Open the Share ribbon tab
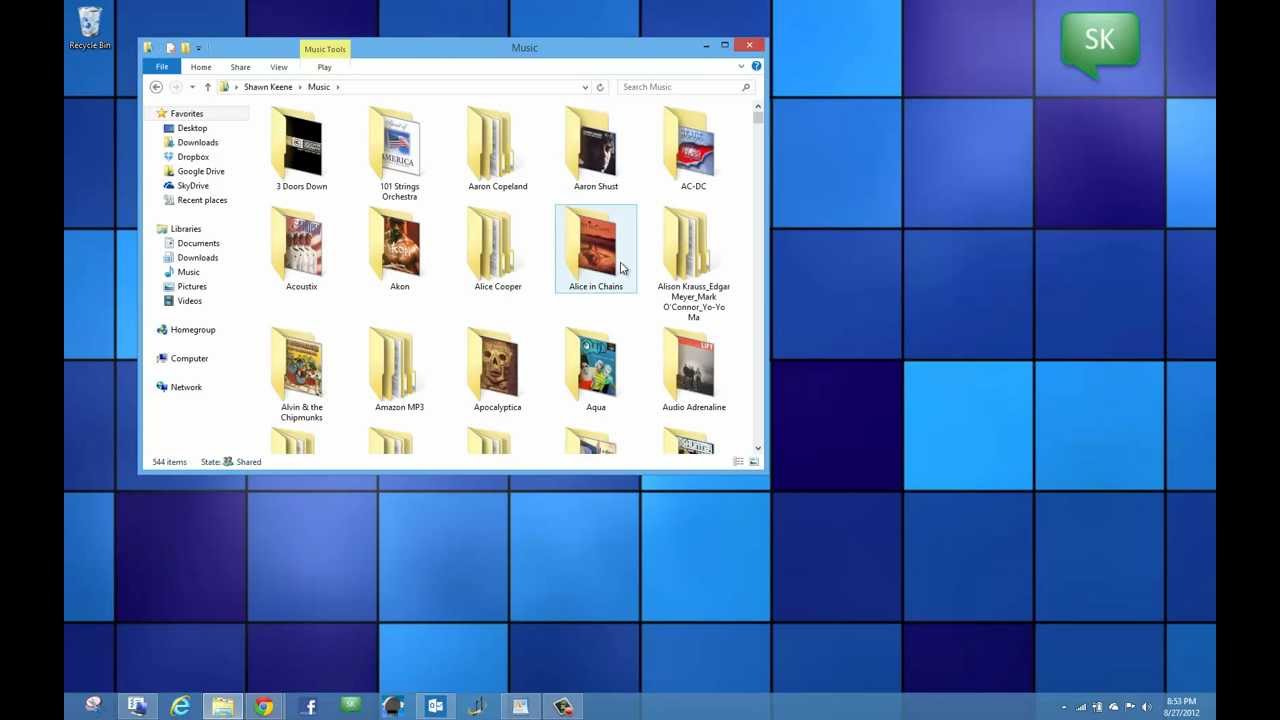 click(x=240, y=67)
